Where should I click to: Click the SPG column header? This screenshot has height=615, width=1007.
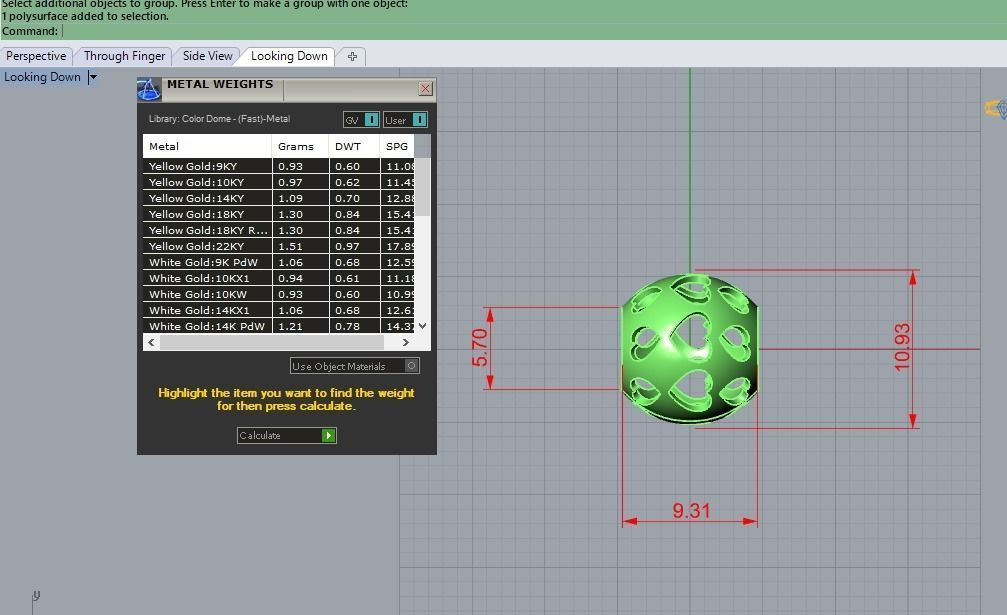point(397,146)
